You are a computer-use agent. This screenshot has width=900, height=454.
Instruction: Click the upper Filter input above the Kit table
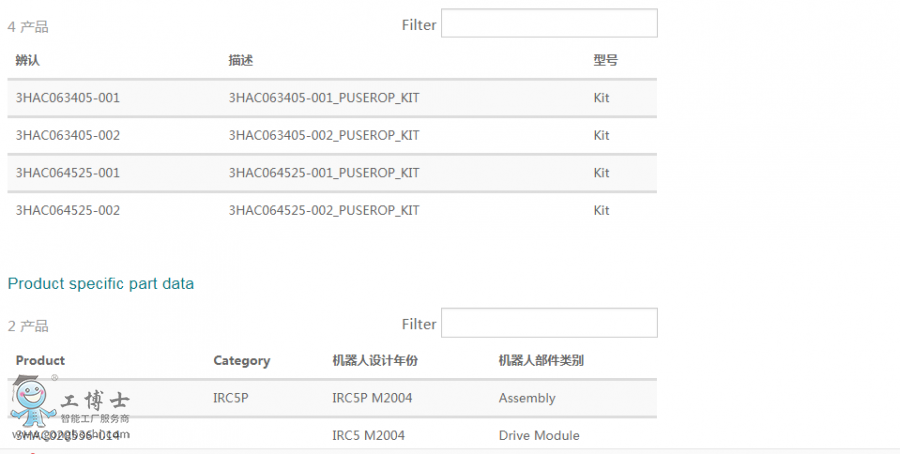coord(549,24)
